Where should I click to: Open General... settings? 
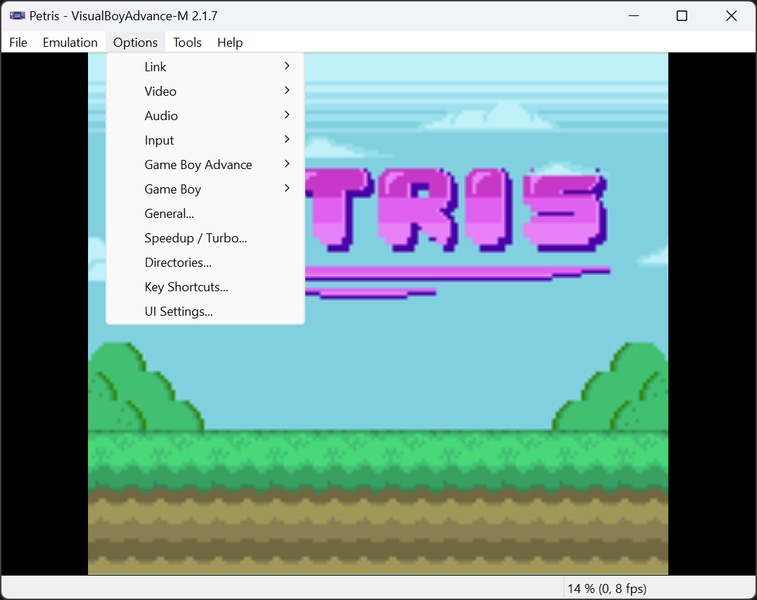pyautogui.click(x=169, y=213)
